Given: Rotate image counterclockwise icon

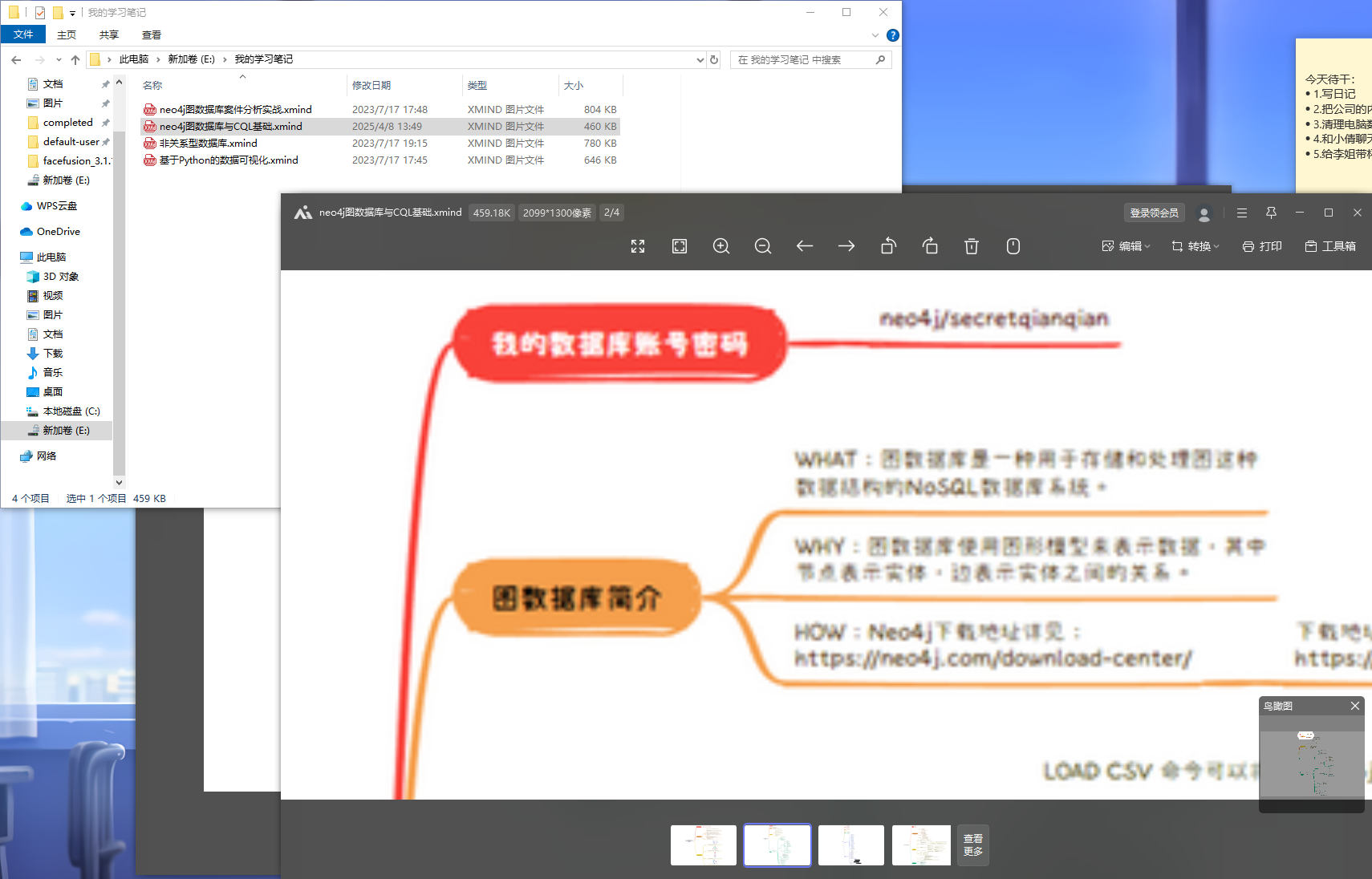Looking at the screenshot, I should (x=888, y=246).
